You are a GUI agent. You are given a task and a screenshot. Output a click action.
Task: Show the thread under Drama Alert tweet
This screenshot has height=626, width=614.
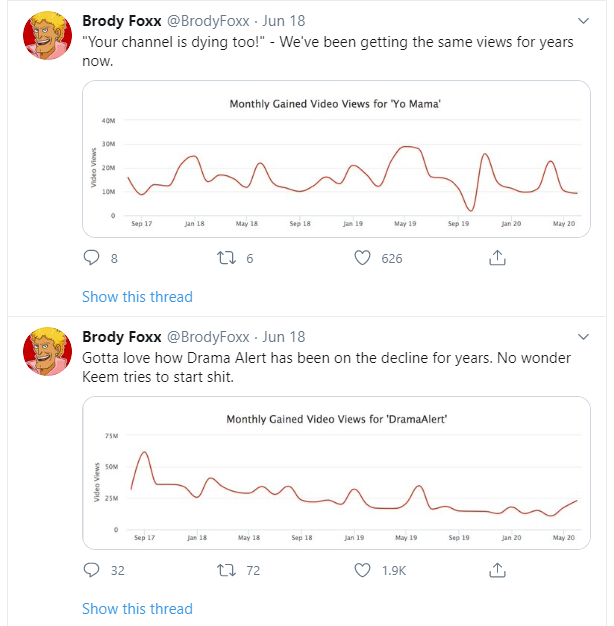137,608
